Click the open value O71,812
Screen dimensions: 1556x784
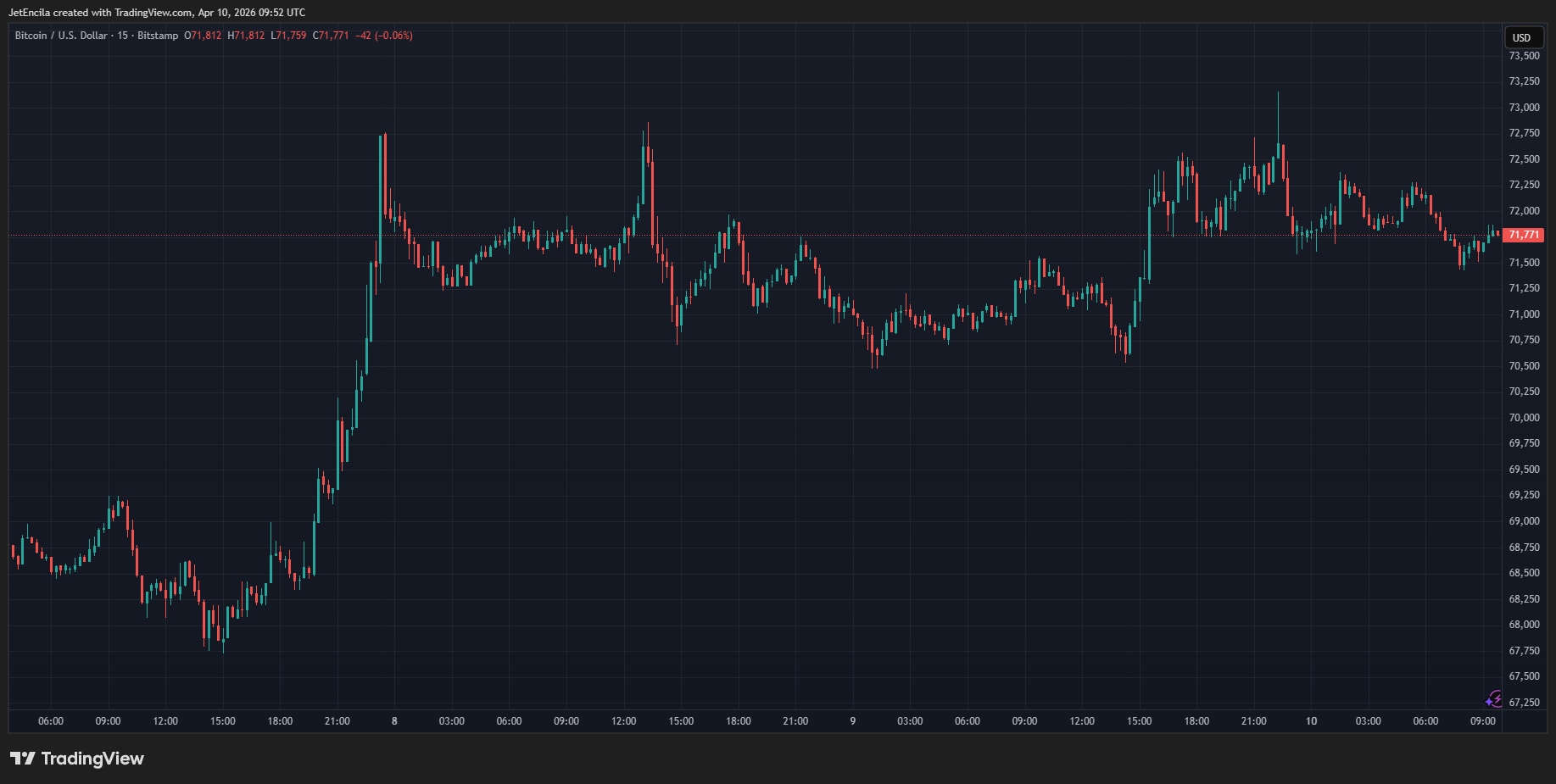[203, 36]
